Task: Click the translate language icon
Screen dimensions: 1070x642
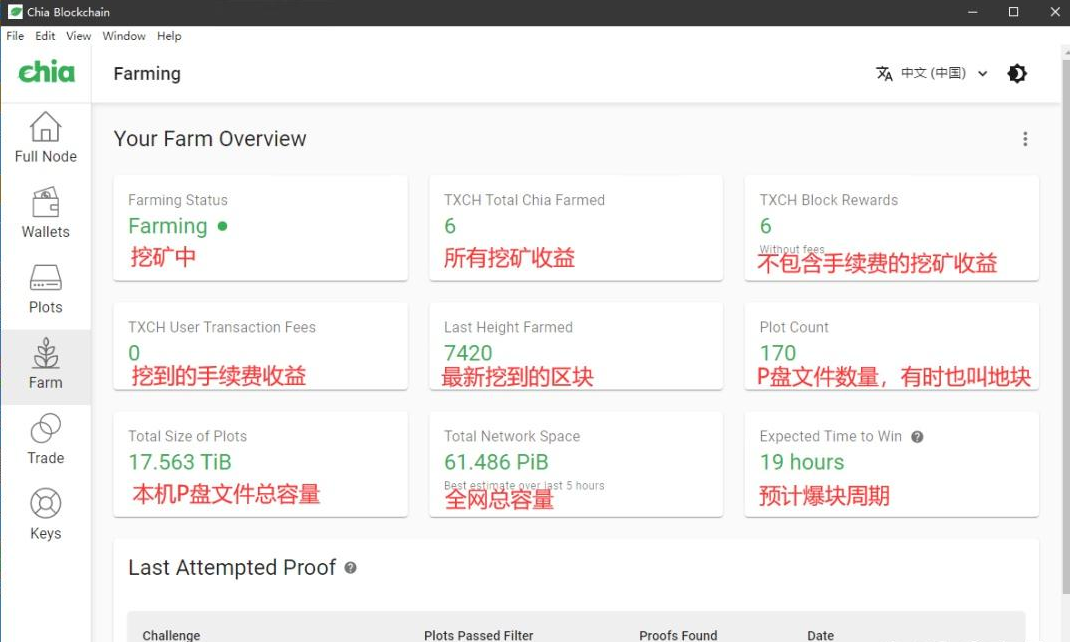Action: tap(884, 73)
